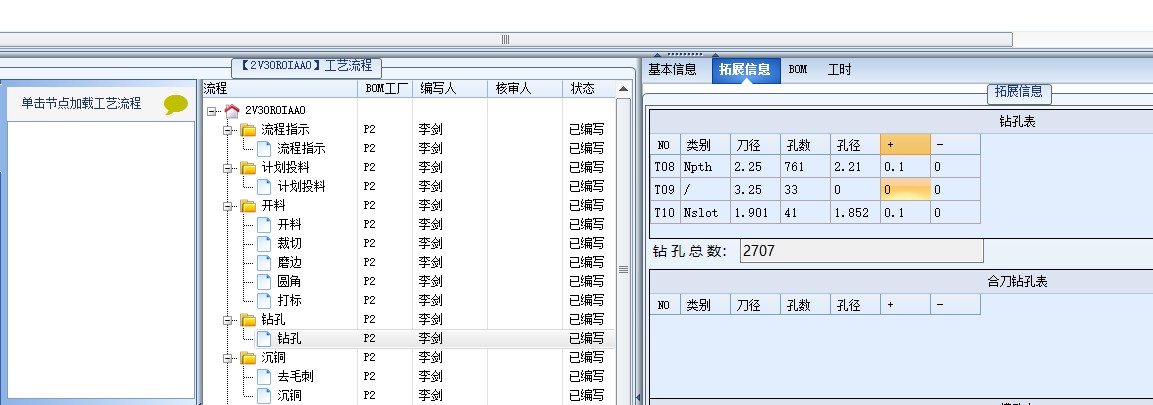Click 单击节点加载工艺流程 panel label
Image resolution: width=1153 pixels, height=405 pixels.
coord(81,104)
